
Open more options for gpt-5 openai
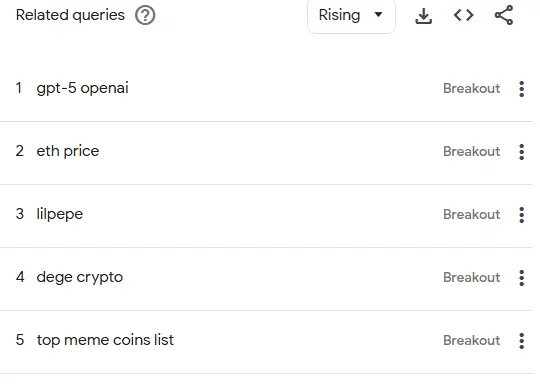tap(521, 89)
